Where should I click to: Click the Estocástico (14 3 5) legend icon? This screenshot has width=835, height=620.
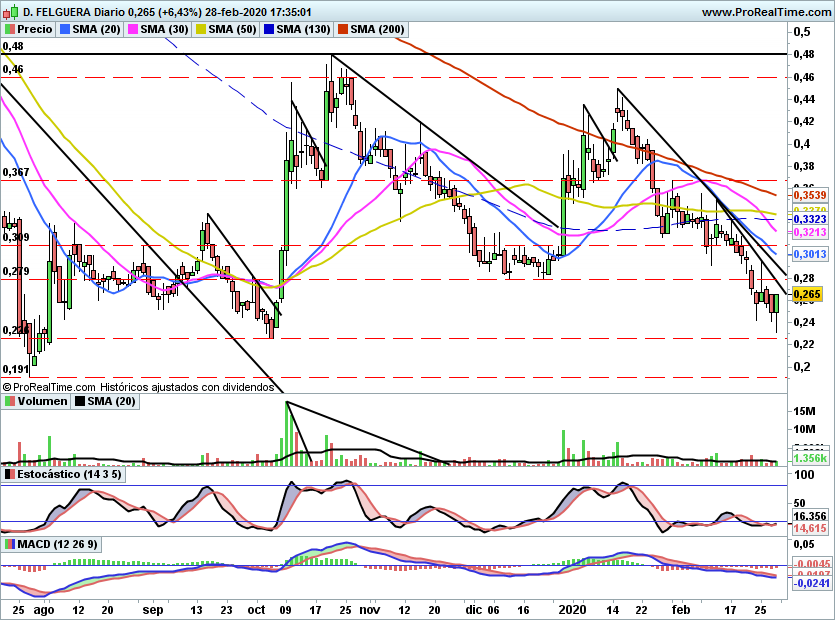pos(9,474)
